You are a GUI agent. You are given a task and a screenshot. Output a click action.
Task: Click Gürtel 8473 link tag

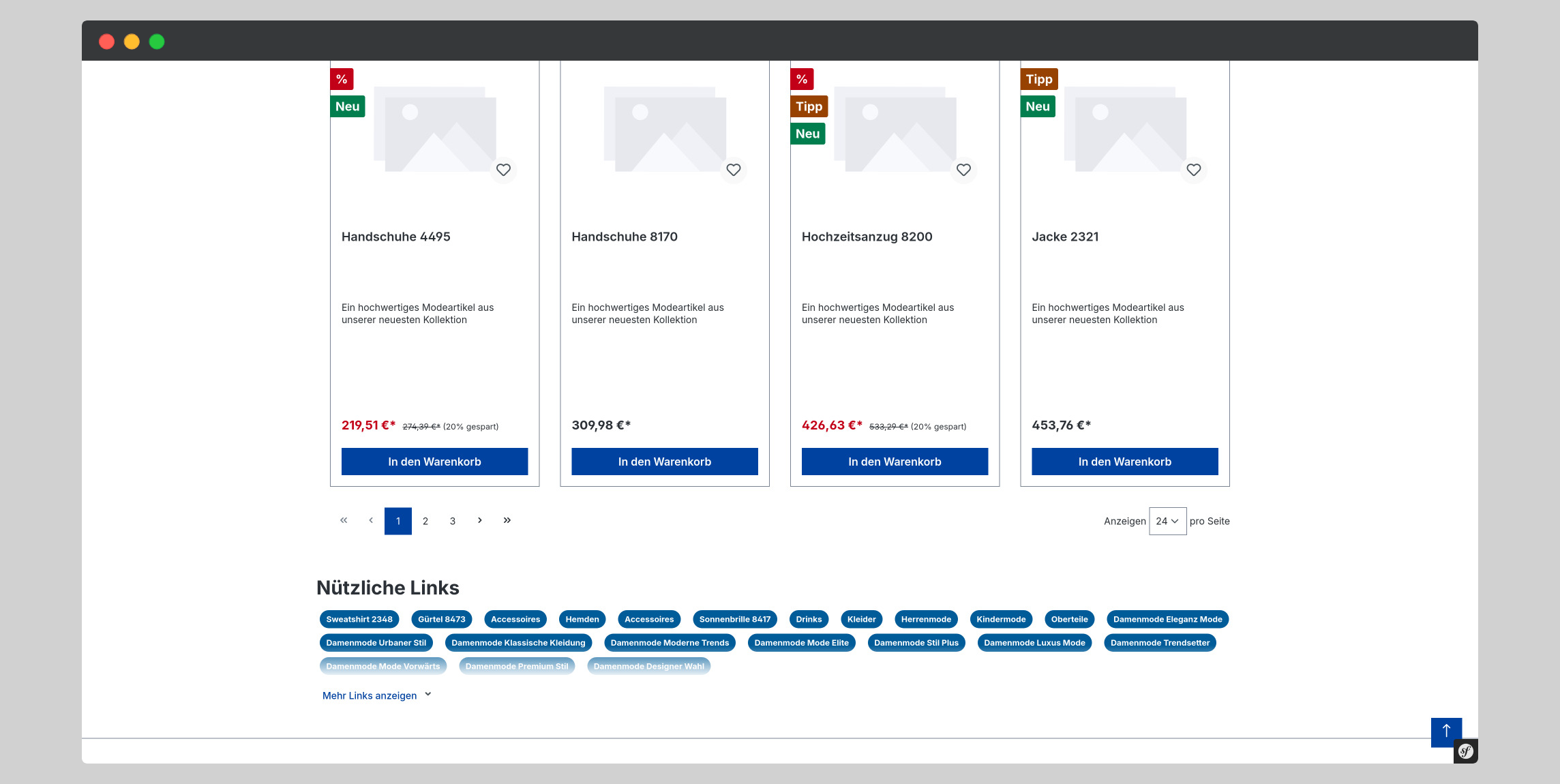pyautogui.click(x=442, y=619)
